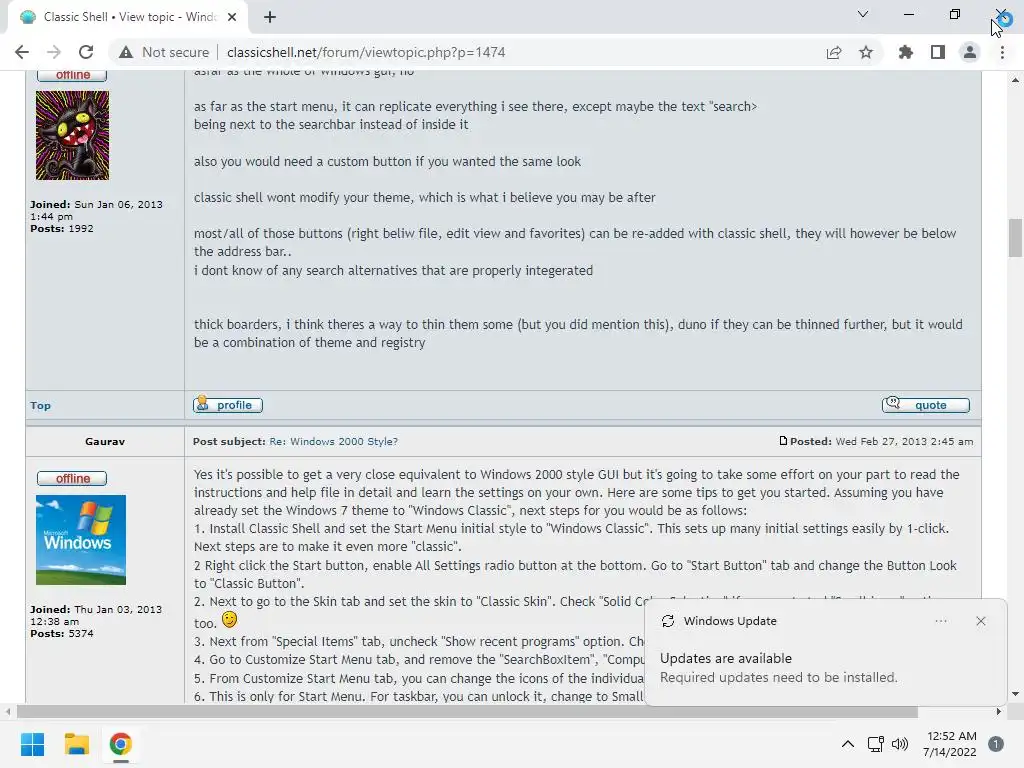Open the volume tray icon
Image resolution: width=1024 pixels, height=768 pixels.
coord(900,744)
